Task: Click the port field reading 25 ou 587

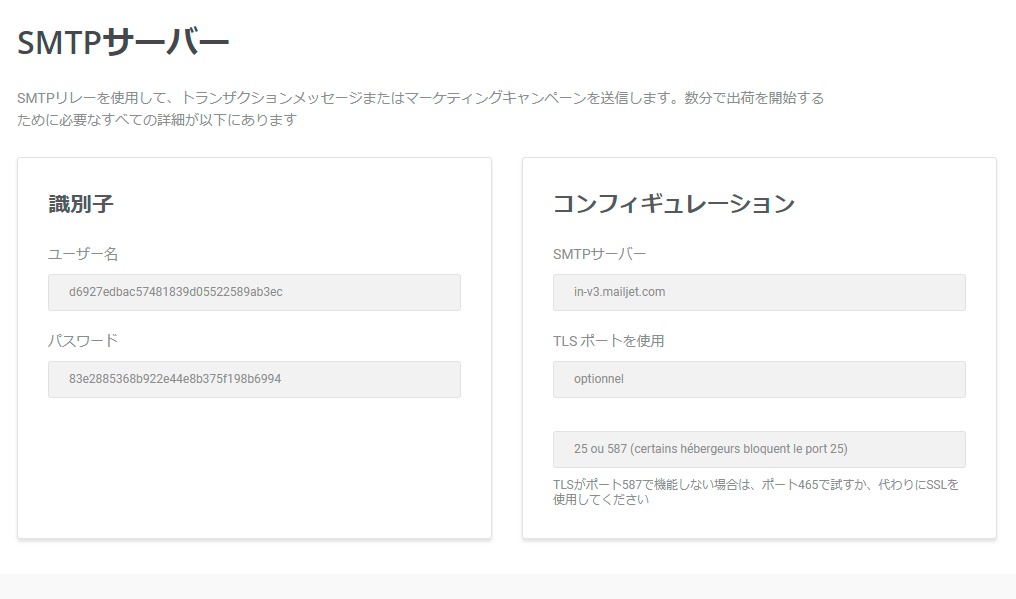Action: (759, 449)
